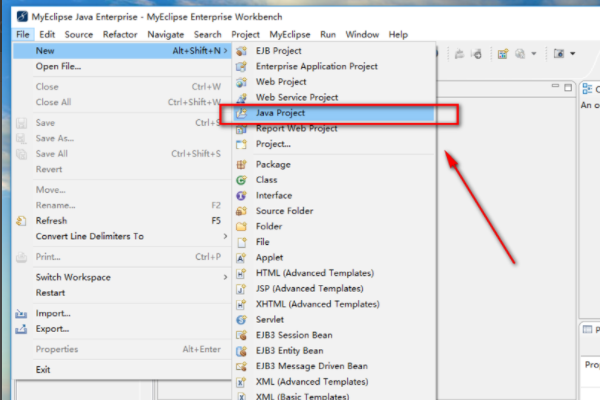Select Web Service Project entry
The height and width of the screenshot is (400, 600).
[297, 97]
